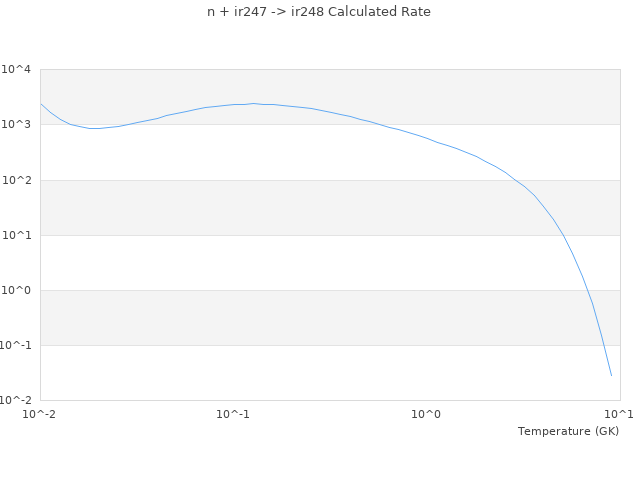The height and width of the screenshot is (480, 640).
Task: Click the blue curve above the 10^0 x-axis tick
Action: [x=426, y=138]
